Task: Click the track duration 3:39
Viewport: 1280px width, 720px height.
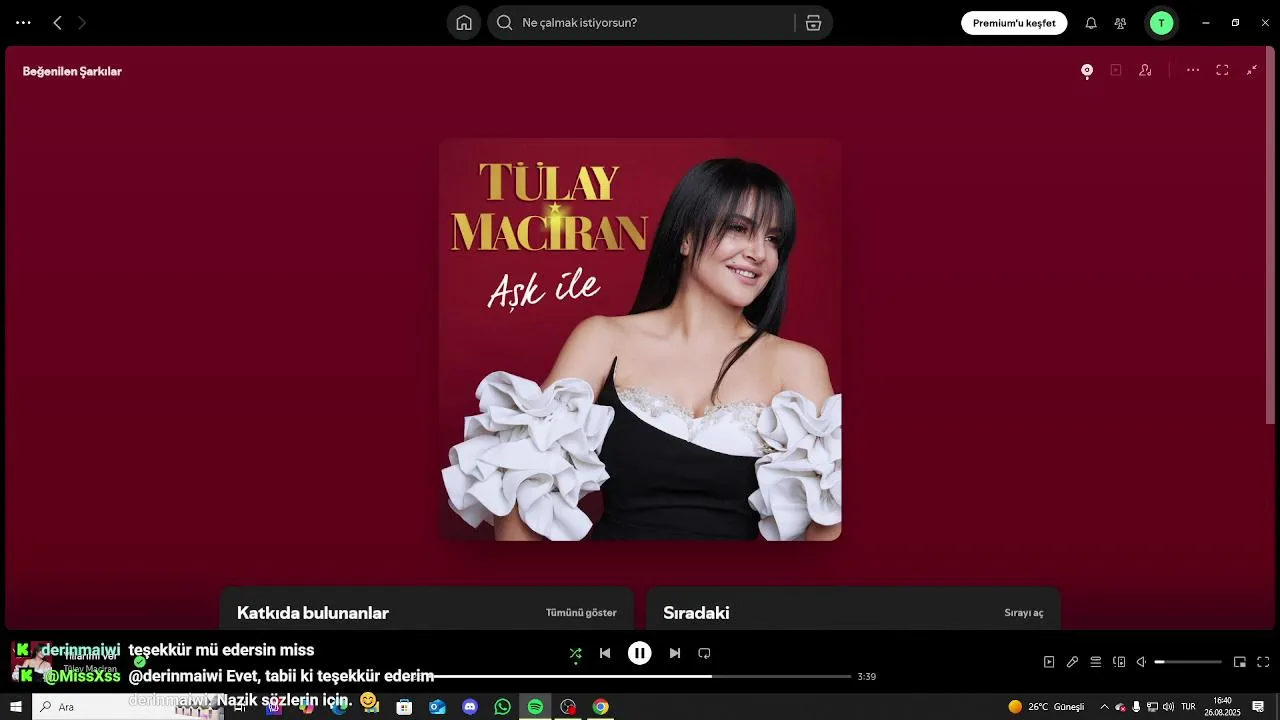Action: [867, 677]
